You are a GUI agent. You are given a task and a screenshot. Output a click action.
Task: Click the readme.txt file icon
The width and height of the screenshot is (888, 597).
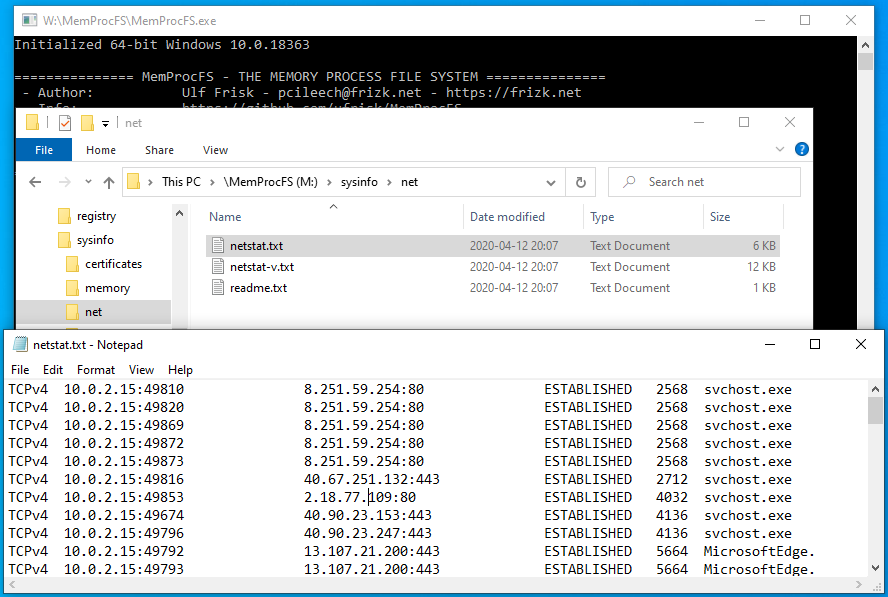(218, 287)
